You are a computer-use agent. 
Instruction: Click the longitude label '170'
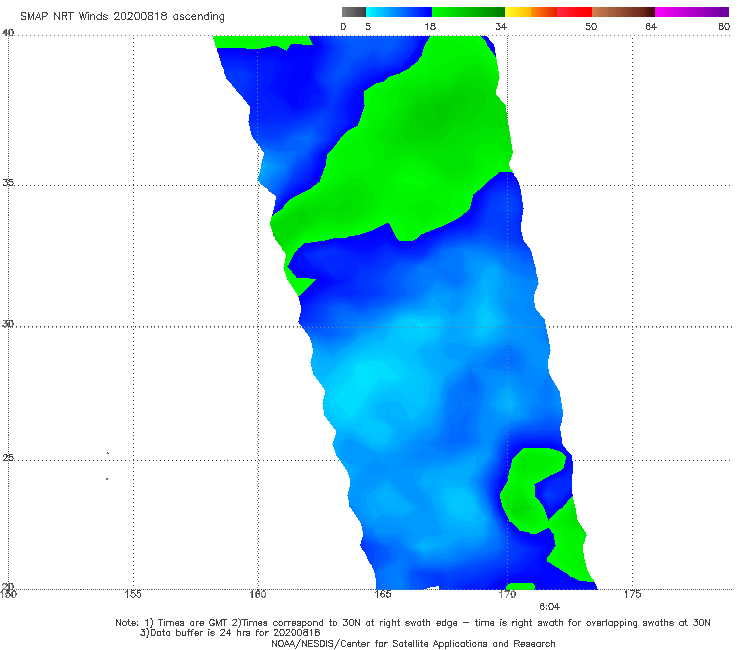pyautogui.click(x=507, y=594)
